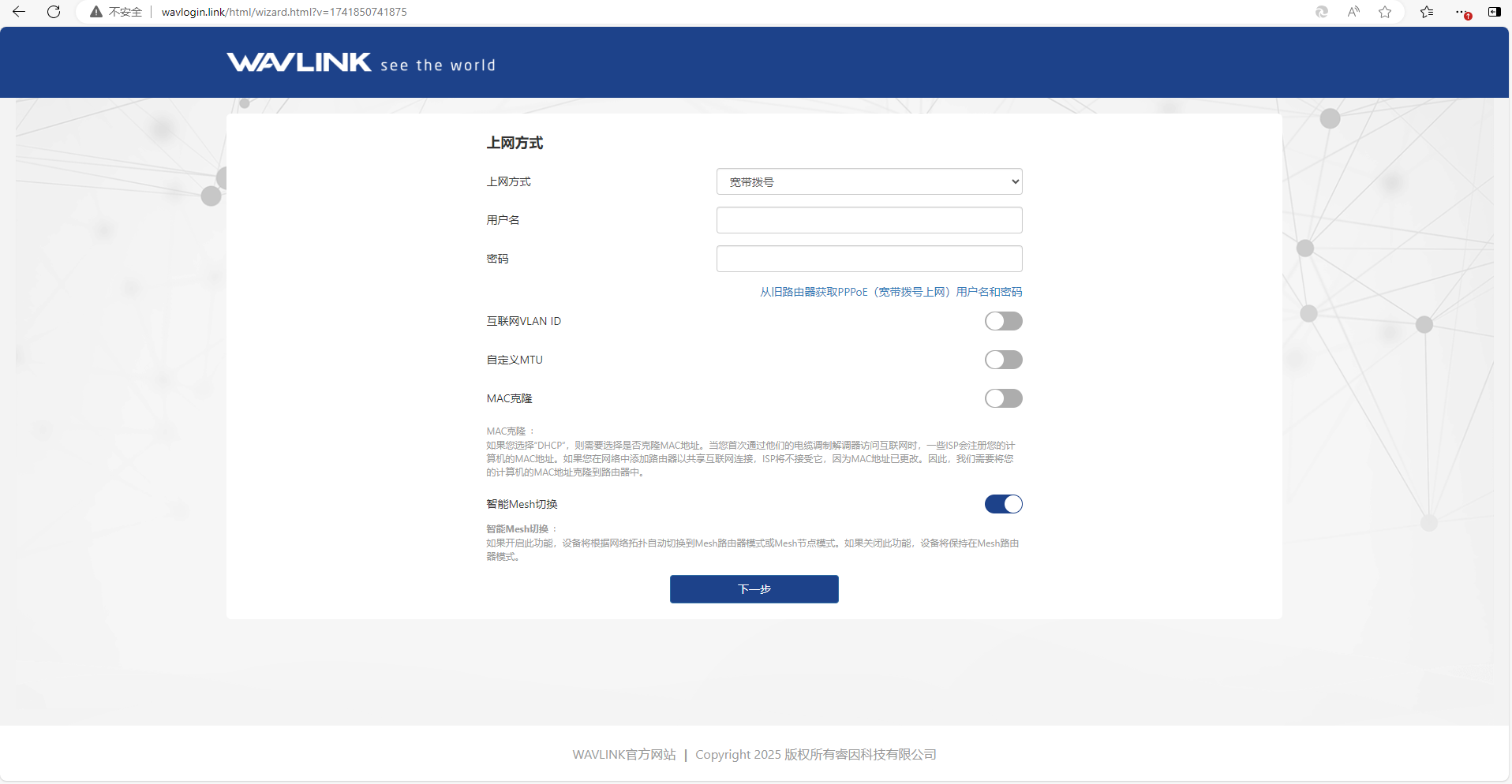Click the WAVLINK logo
Viewport: 1512px width, 784px height.
300,62
